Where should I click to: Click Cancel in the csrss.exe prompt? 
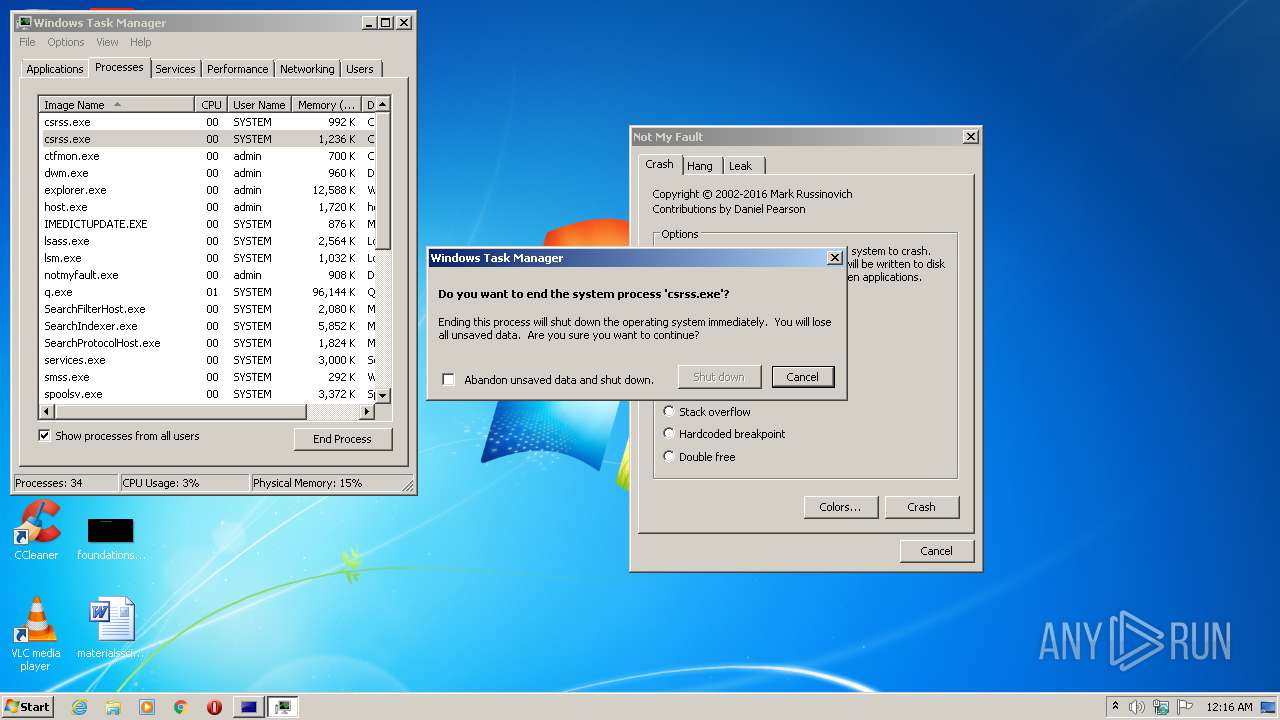coord(802,377)
